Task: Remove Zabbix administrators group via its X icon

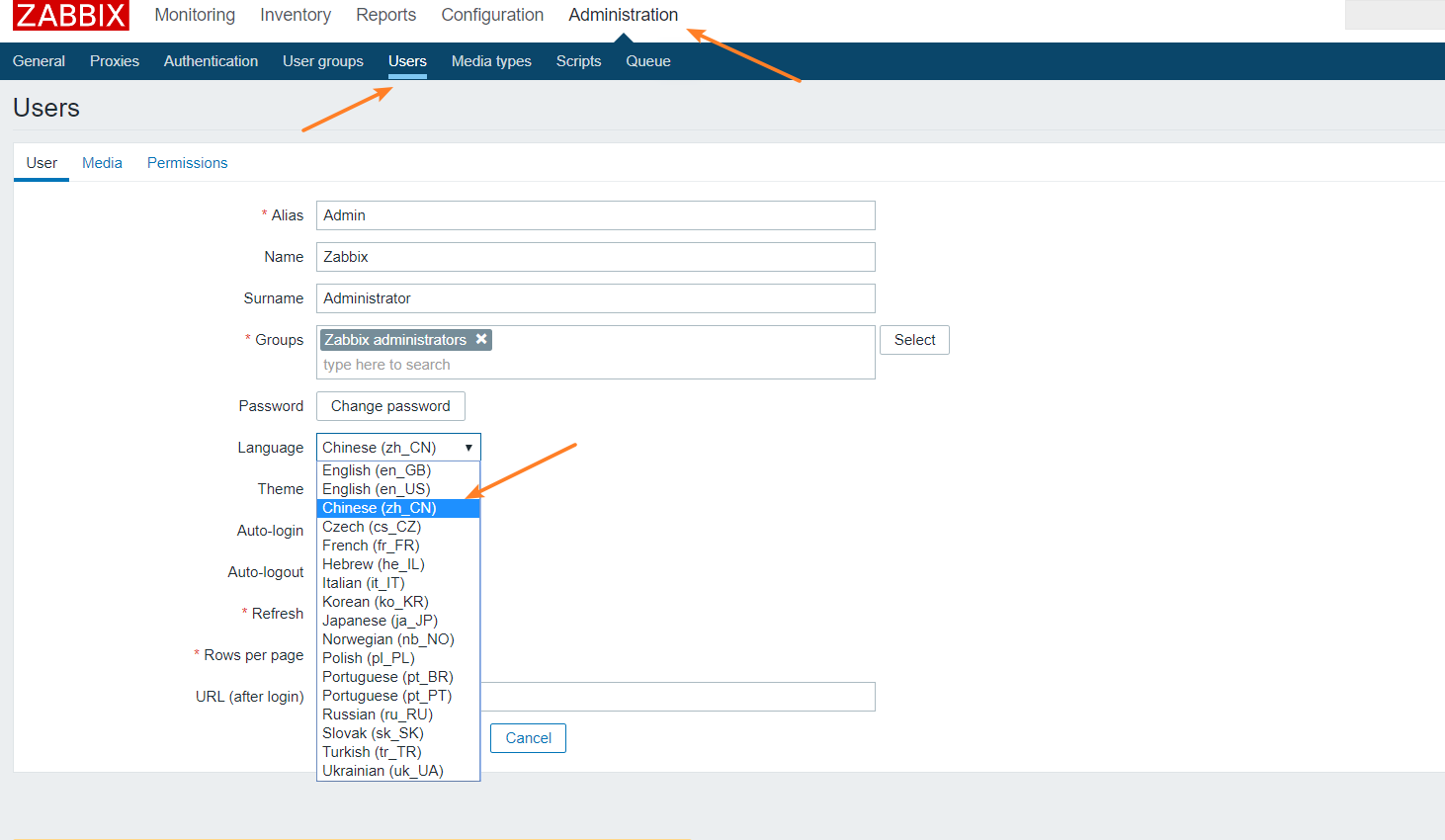Action: coord(481,339)
